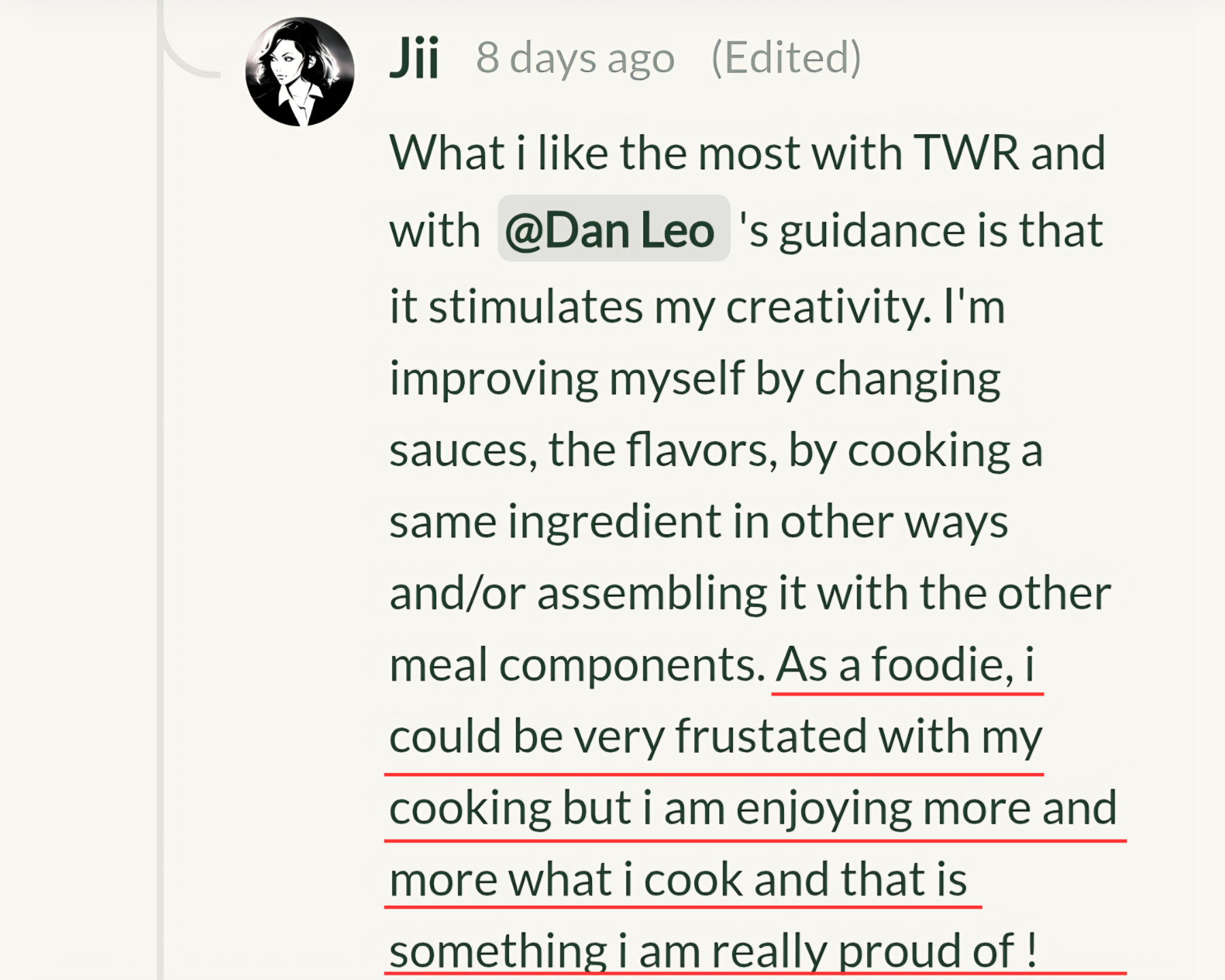Click the "(Edited)" label
Viewport: 1225px width, 980px height.
(x=786, y=59)
